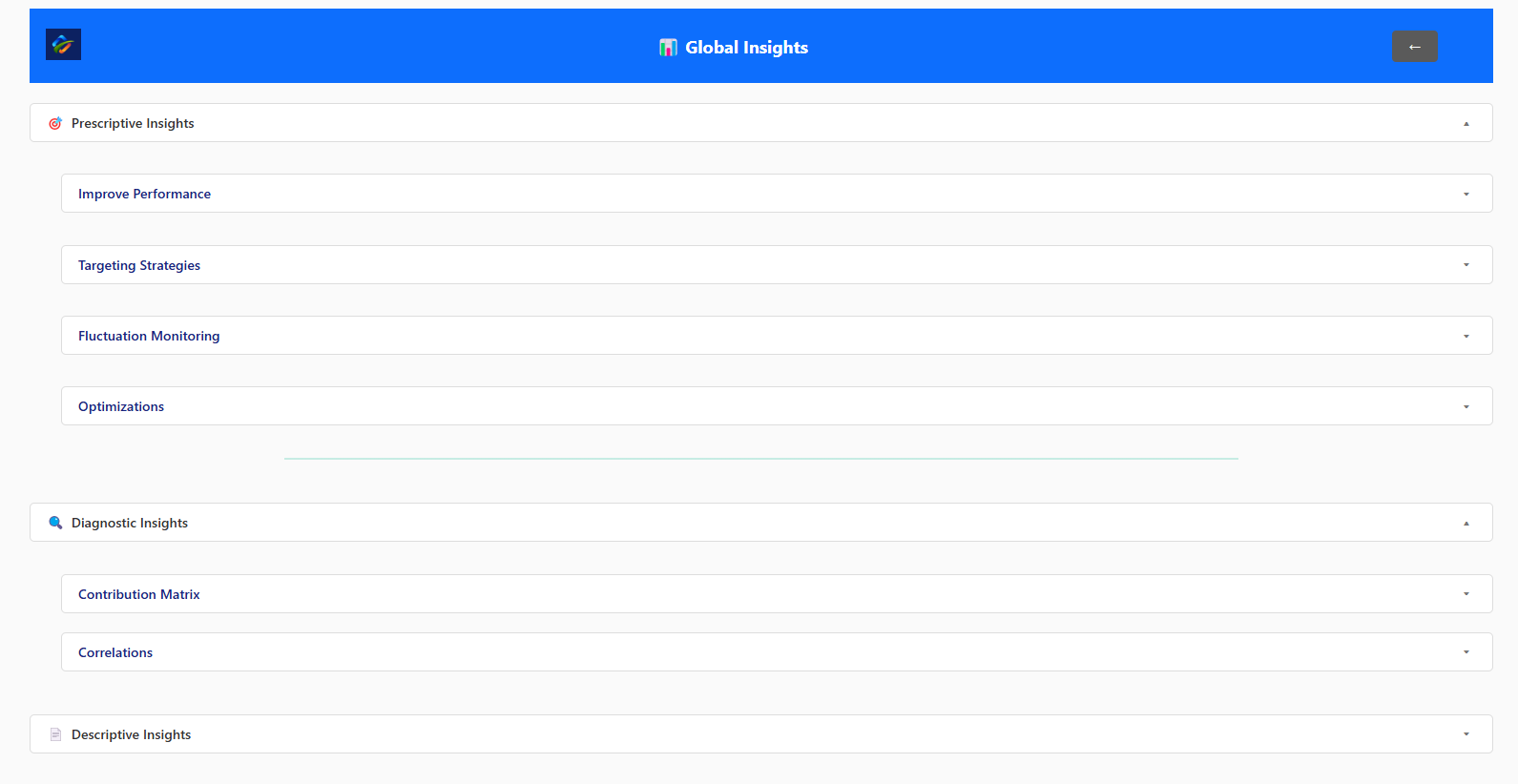Select the Improve Performance label

pyautogui.click(x=144, y=194)
